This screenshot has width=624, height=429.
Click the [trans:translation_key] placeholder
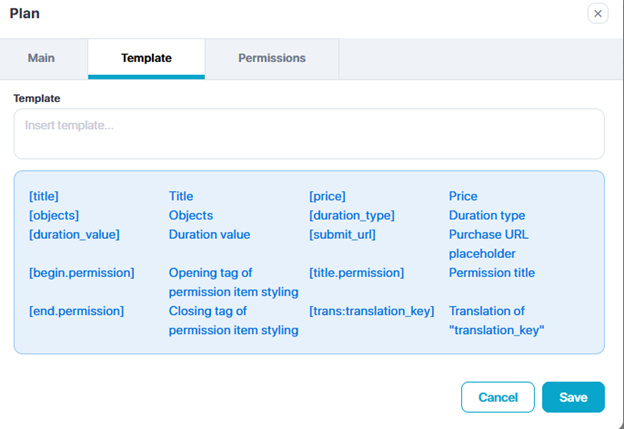tap(372, 311)
